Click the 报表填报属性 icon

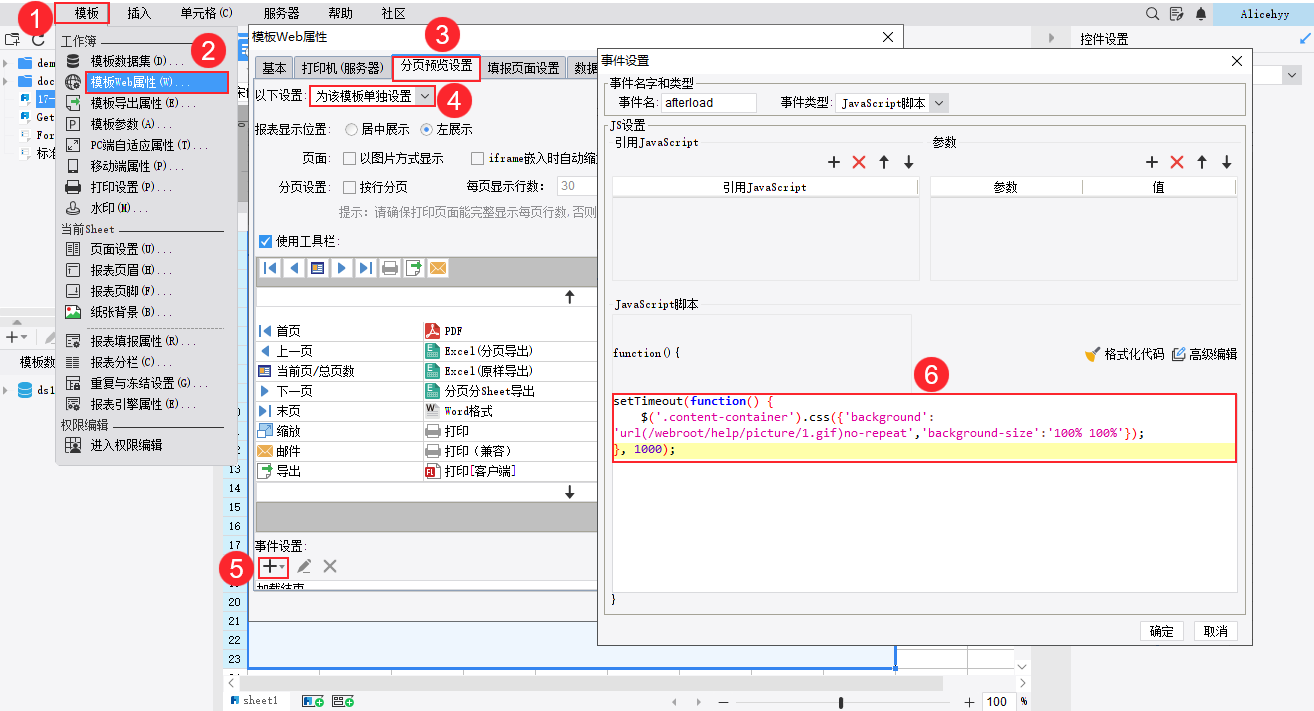coord(73,341)
